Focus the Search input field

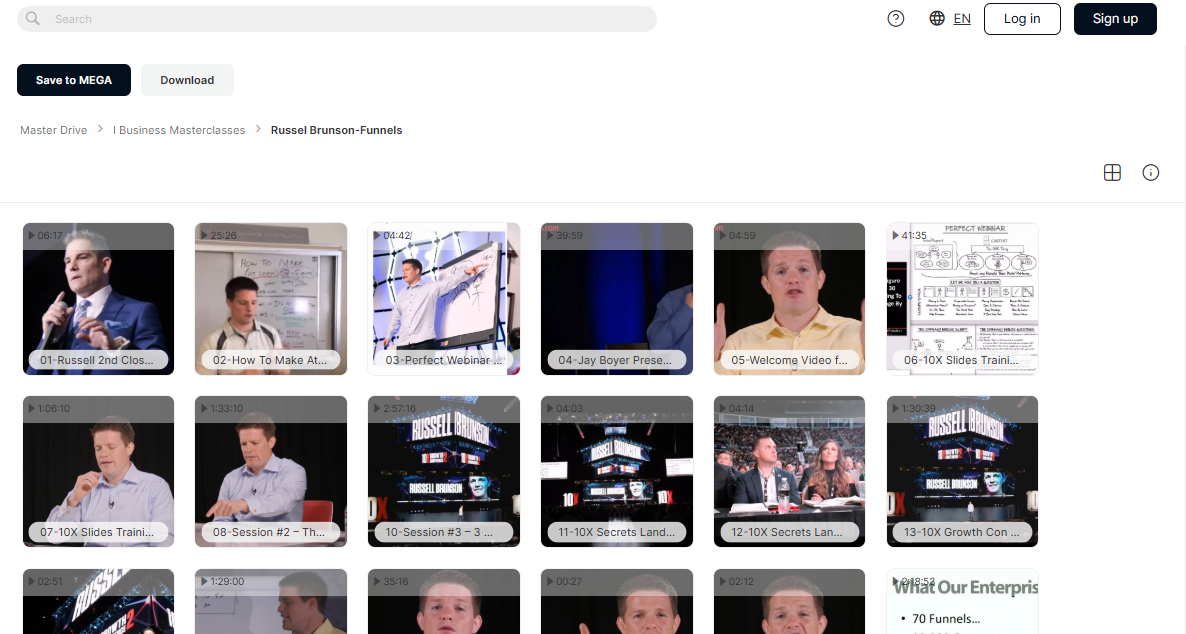337,19
